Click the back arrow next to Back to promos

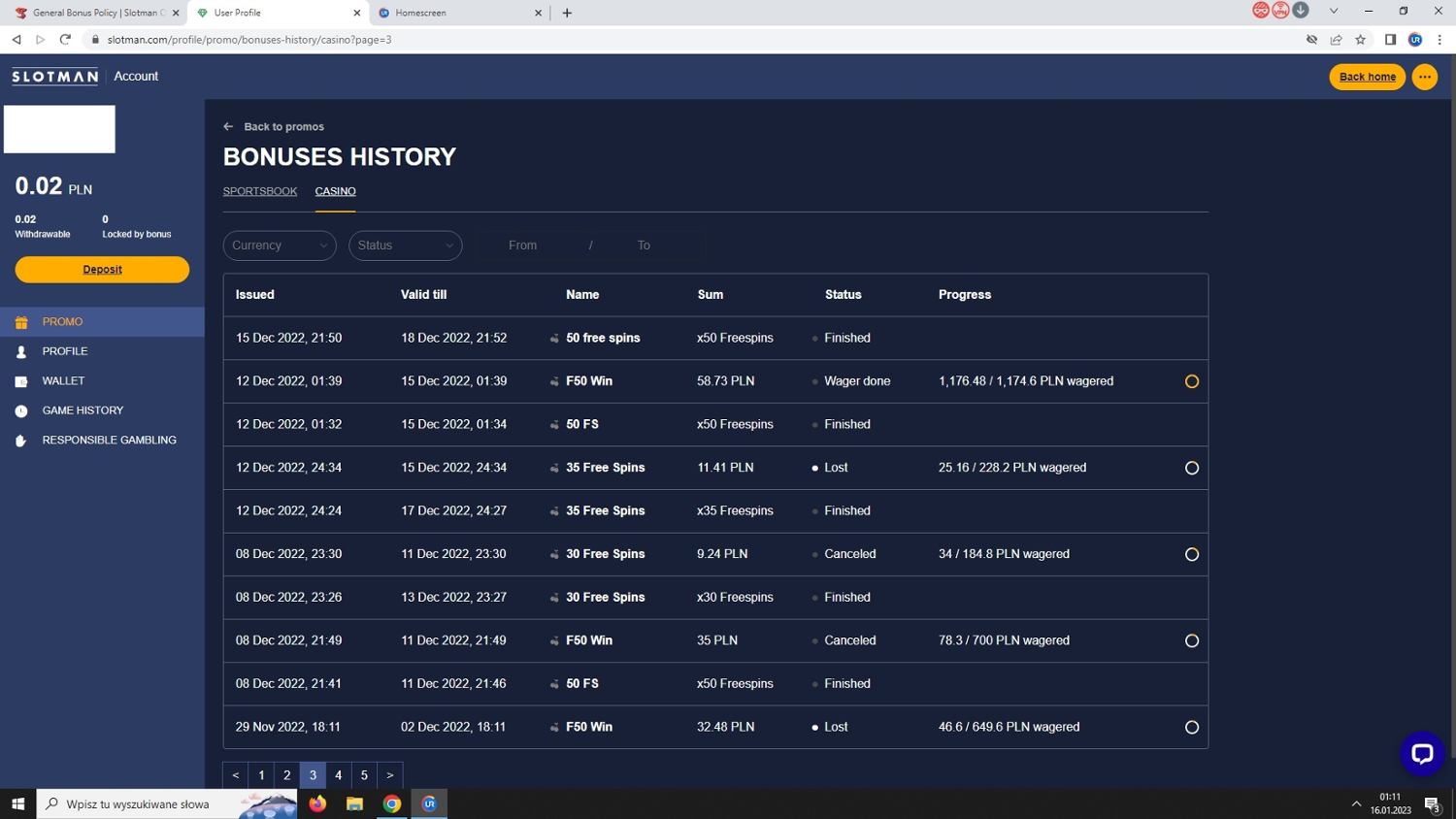point(228,127)
